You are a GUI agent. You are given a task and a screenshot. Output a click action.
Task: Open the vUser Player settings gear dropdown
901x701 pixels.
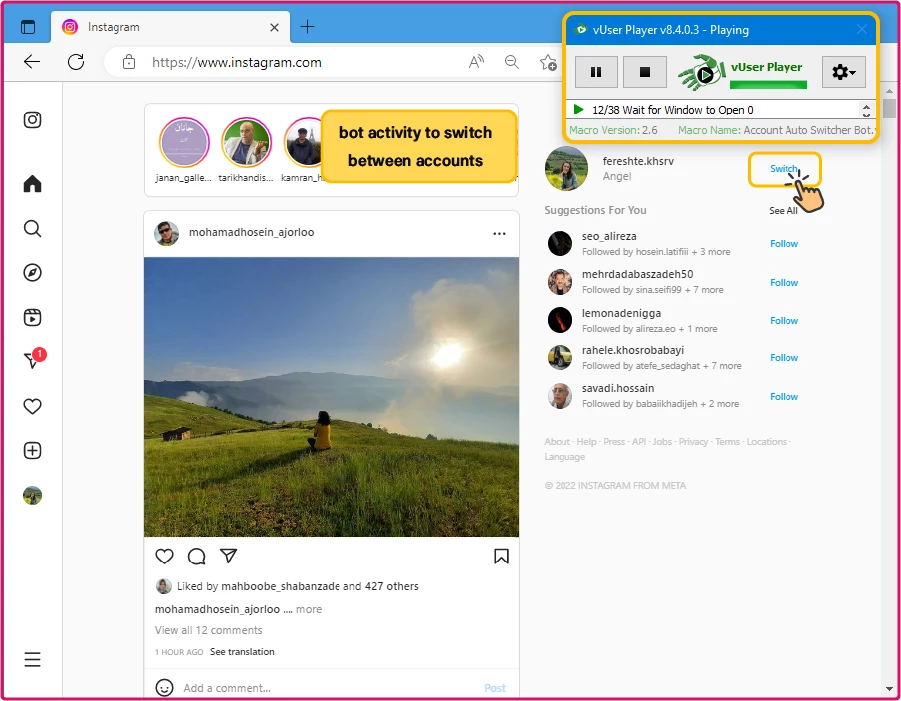click(843, 72)
